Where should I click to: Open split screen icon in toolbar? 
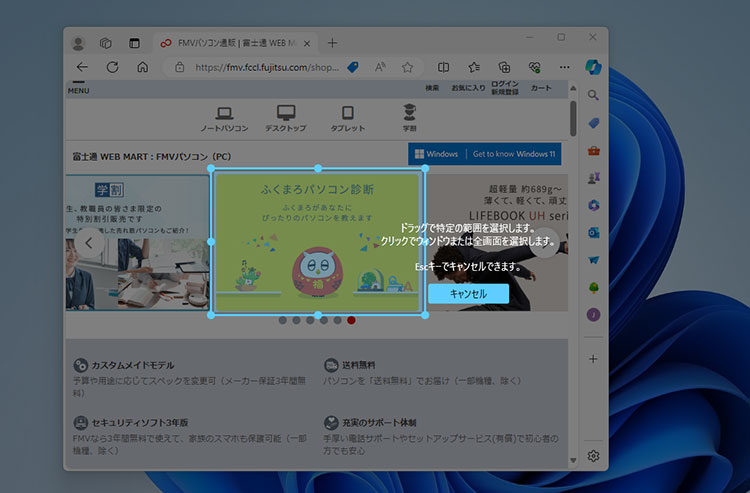(444, 68)
